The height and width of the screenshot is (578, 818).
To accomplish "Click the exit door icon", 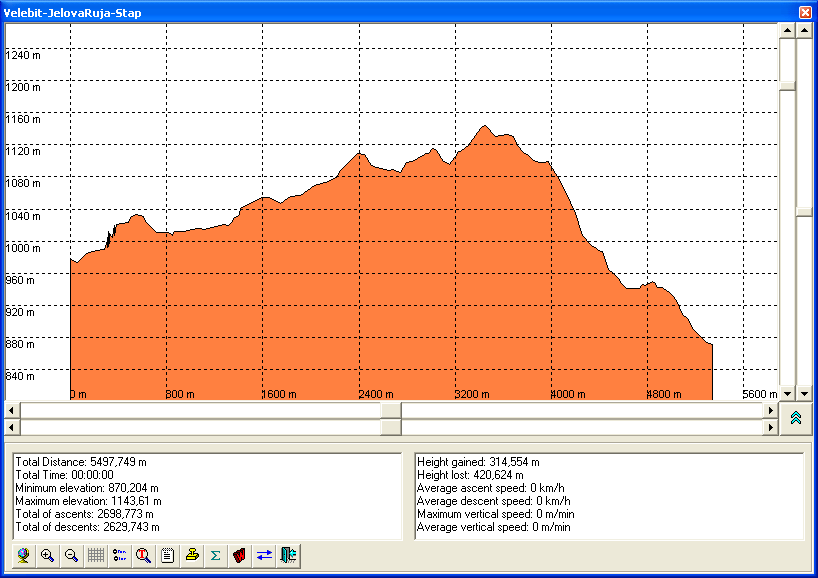I will 288,555.
